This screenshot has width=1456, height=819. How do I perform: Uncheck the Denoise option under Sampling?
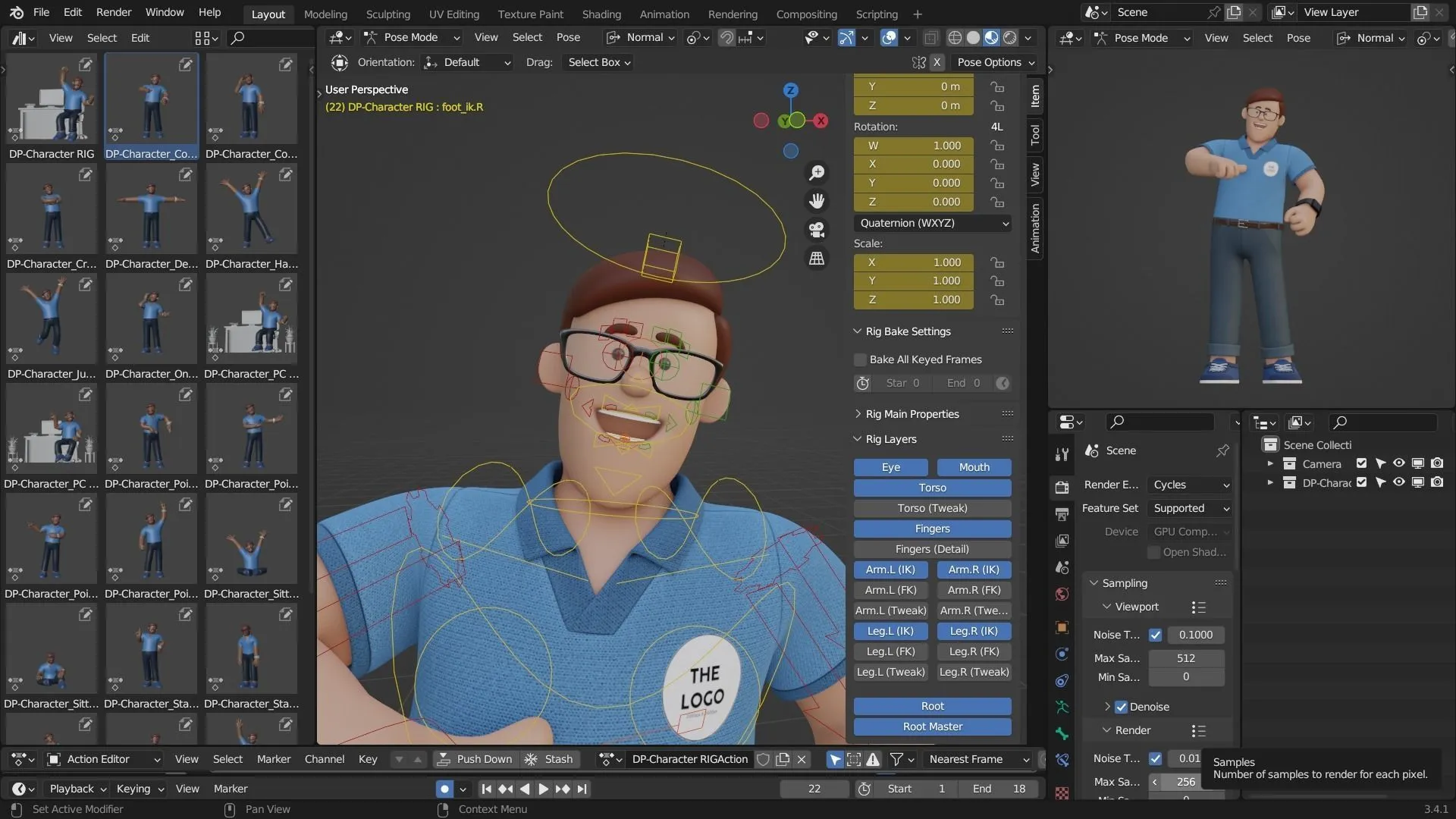(1120, 707)
